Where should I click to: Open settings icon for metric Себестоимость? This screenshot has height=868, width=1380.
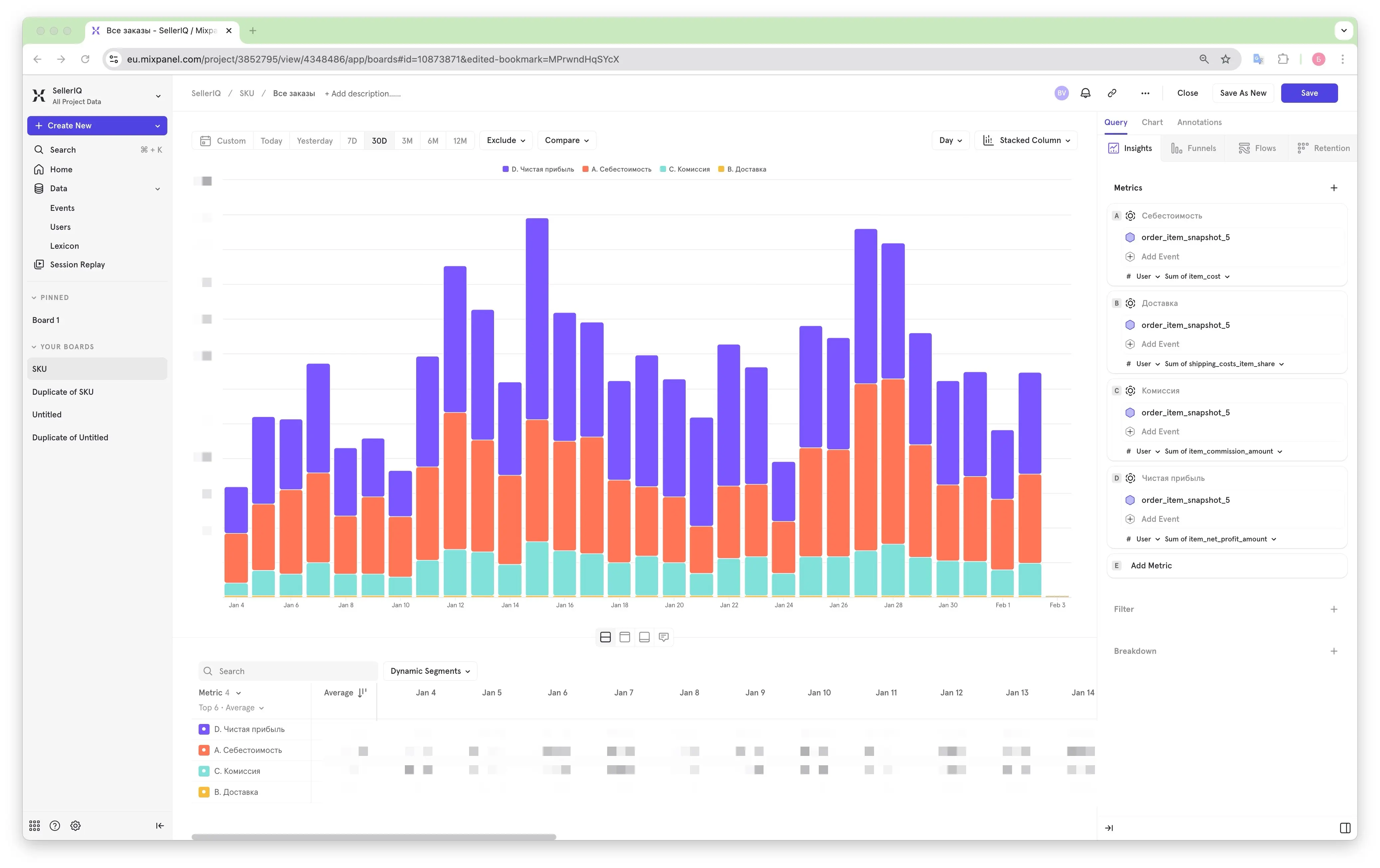pyautogui.click(x=1130, y=216)
